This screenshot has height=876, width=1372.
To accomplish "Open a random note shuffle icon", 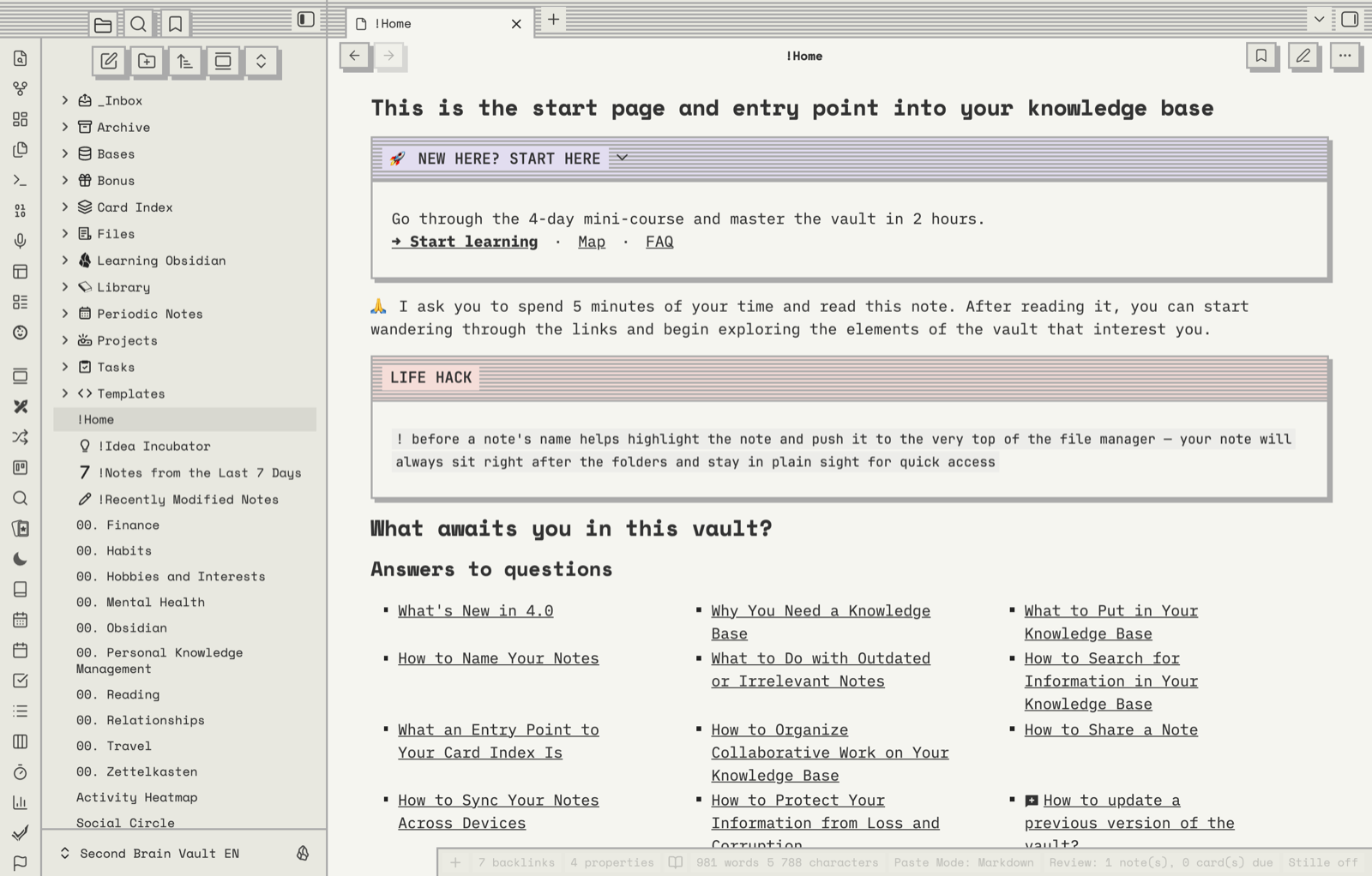I will (21, 437).
